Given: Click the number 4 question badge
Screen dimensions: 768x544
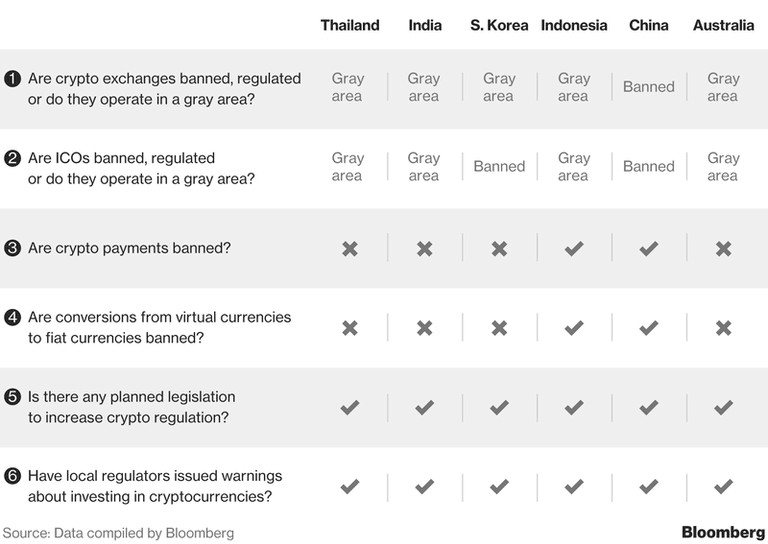Looking at the screenshot, I should pyautogui.click(x=12, y=318).
